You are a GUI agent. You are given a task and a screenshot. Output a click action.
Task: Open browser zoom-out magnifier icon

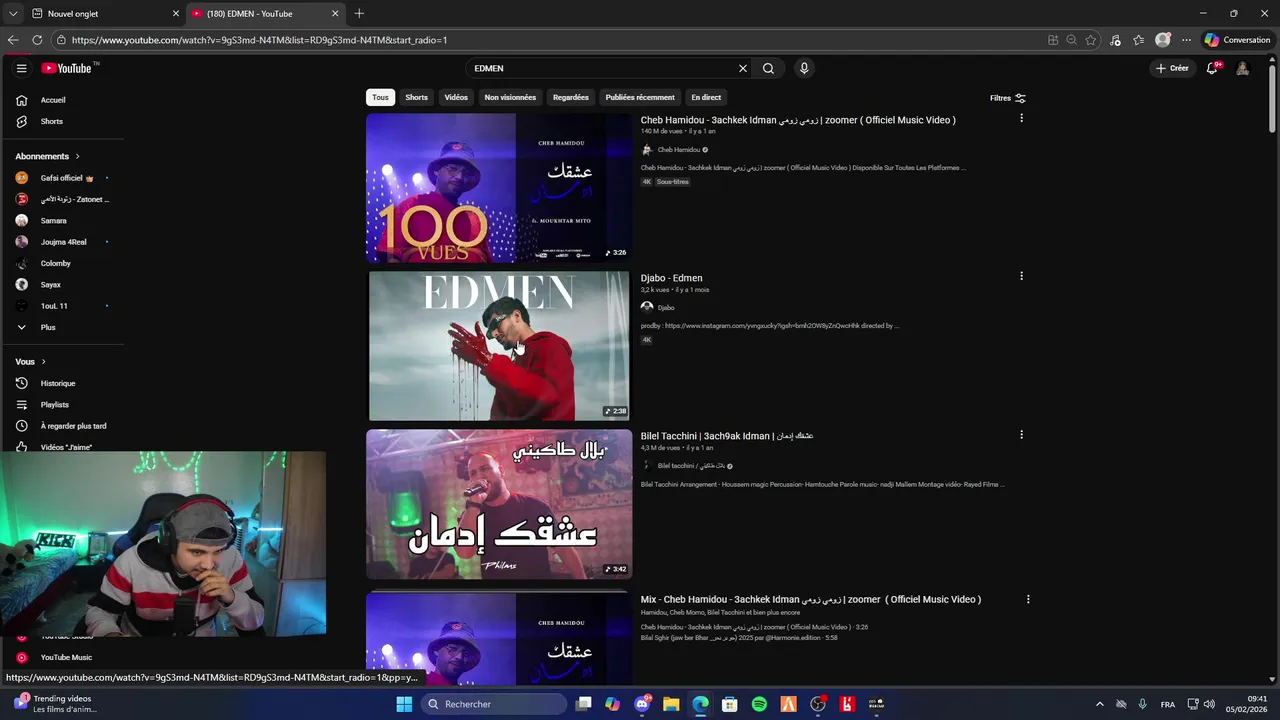point(1071,40)
